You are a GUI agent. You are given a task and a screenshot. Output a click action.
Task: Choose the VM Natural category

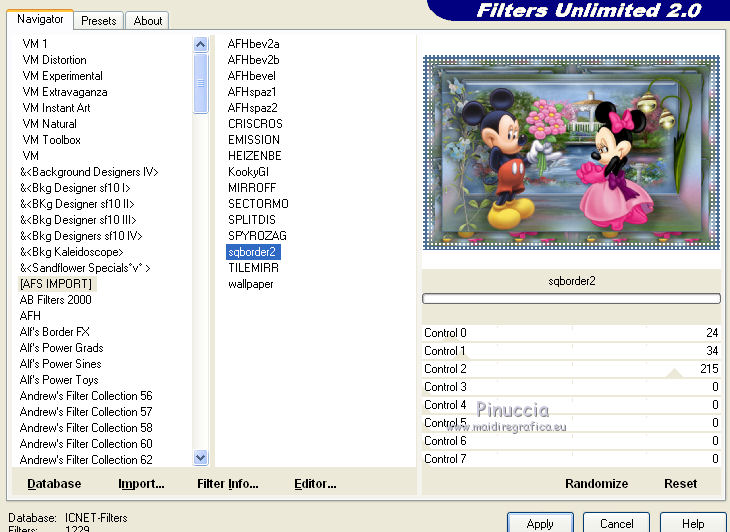coord(49,124)
